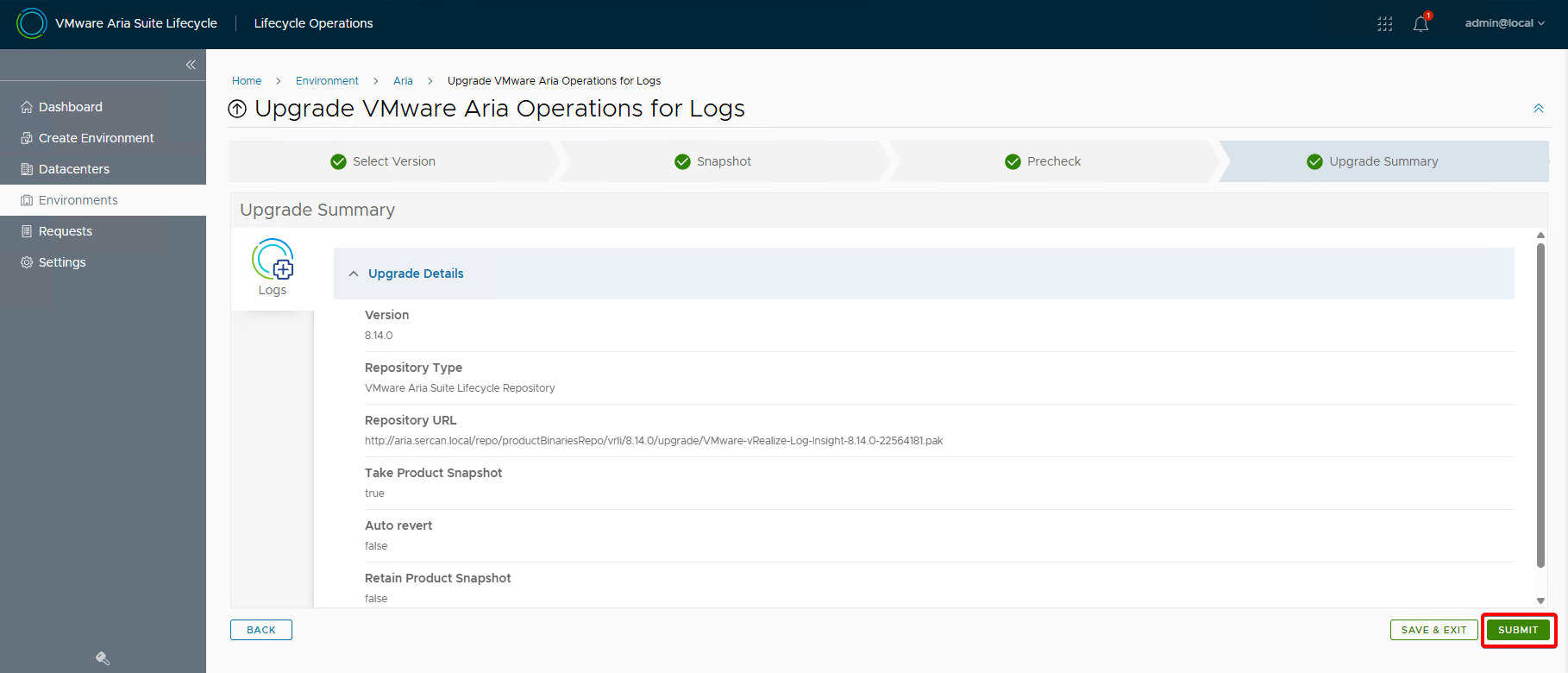
Task: Open Requests in the sidebar
Action: tap(66, 231)
